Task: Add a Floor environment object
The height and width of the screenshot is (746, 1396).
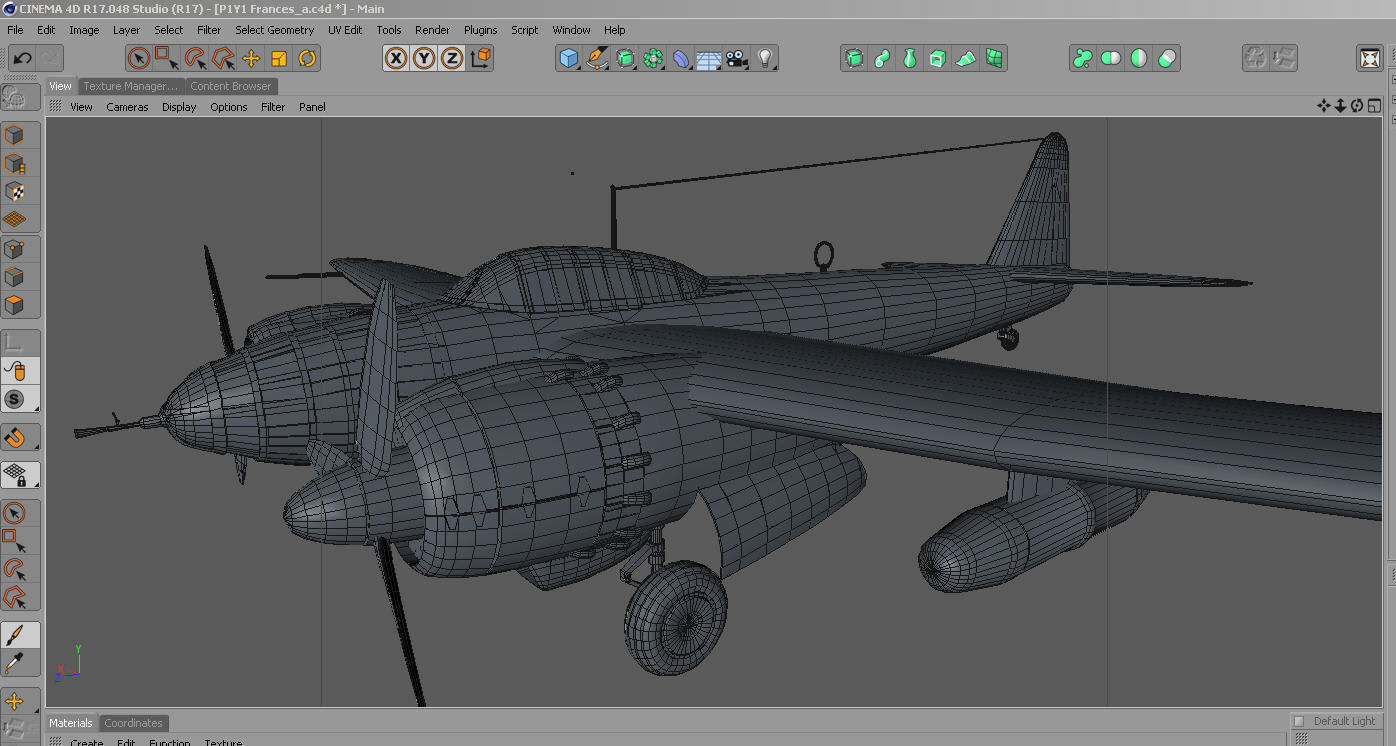Action: pyautogui.click(x=709, y=58)
